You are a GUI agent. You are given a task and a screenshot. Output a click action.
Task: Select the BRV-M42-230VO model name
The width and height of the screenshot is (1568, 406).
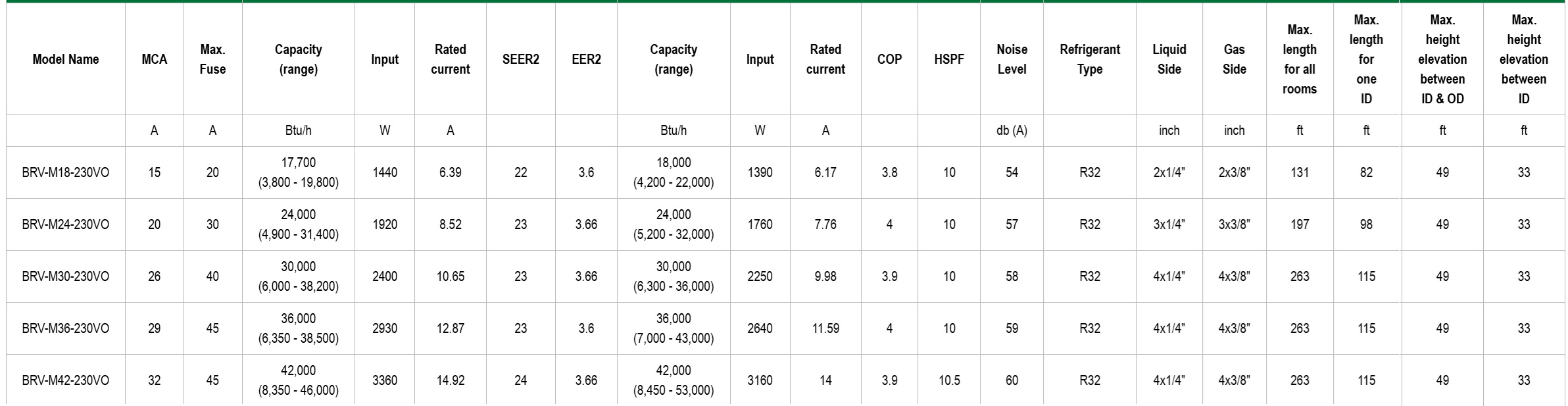66,380
